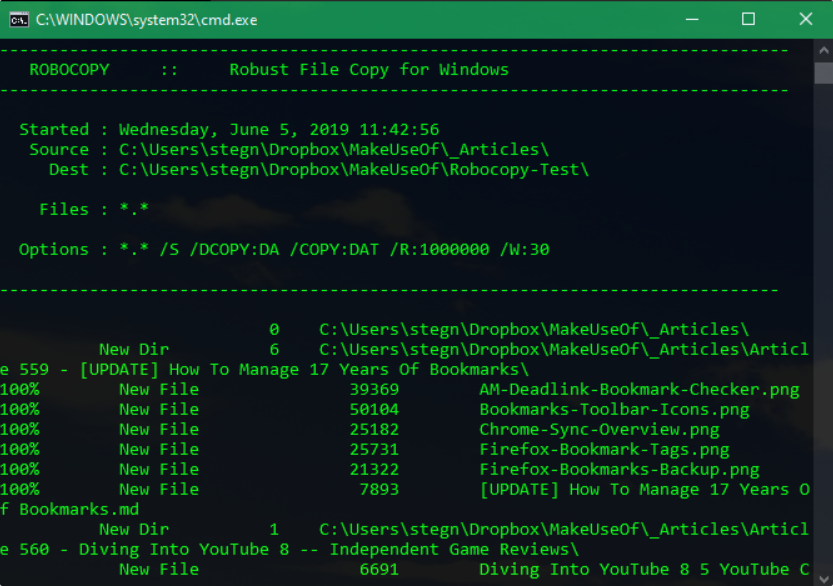
Task: Maximize the cmd.exe window
Action: point(748,20)
